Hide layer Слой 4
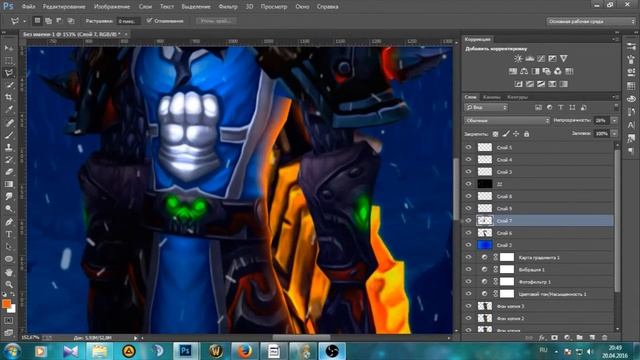 tap(468, 160)
